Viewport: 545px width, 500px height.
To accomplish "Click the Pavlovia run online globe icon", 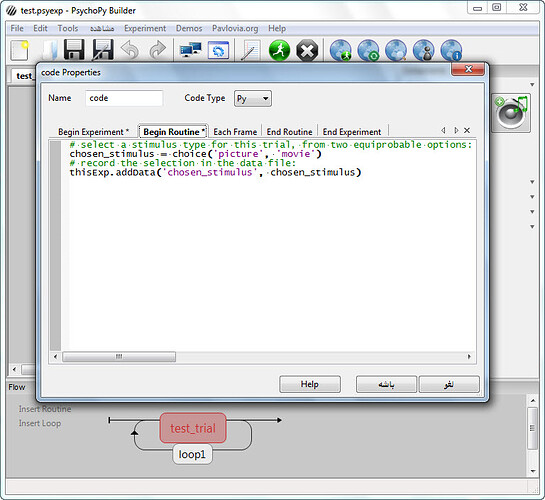I will (x=341, y=51).
